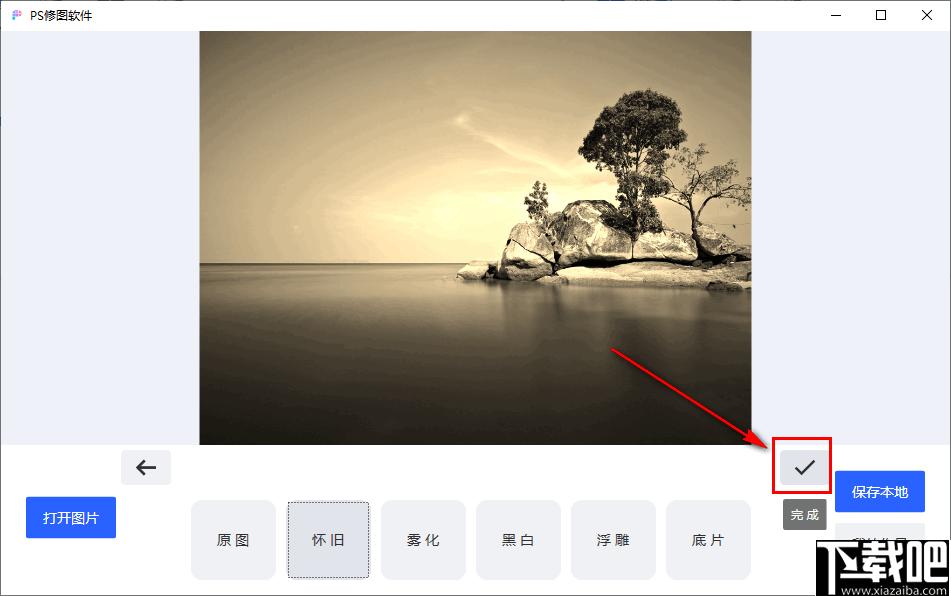Click the 保存本地 save button
Image resolution: width=951 pixels, height=596 pixels.
pyautogui.click(x=880, y=492)
